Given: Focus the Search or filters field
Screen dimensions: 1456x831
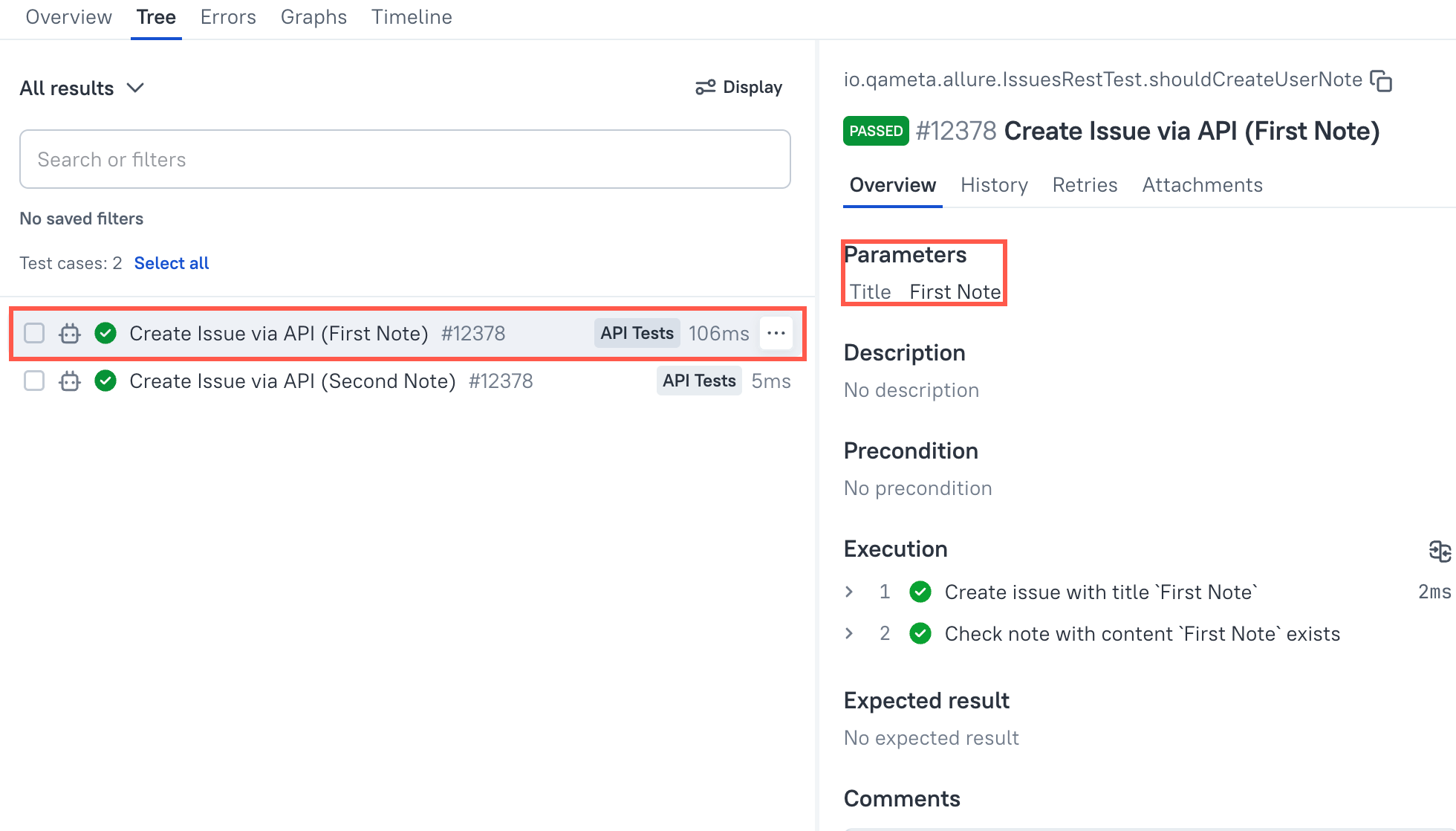Looking at the screenshot, I should (x=405, y=160).
